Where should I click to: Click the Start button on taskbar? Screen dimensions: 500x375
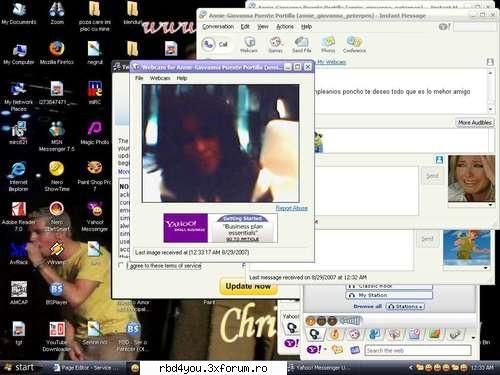[19, 368]
